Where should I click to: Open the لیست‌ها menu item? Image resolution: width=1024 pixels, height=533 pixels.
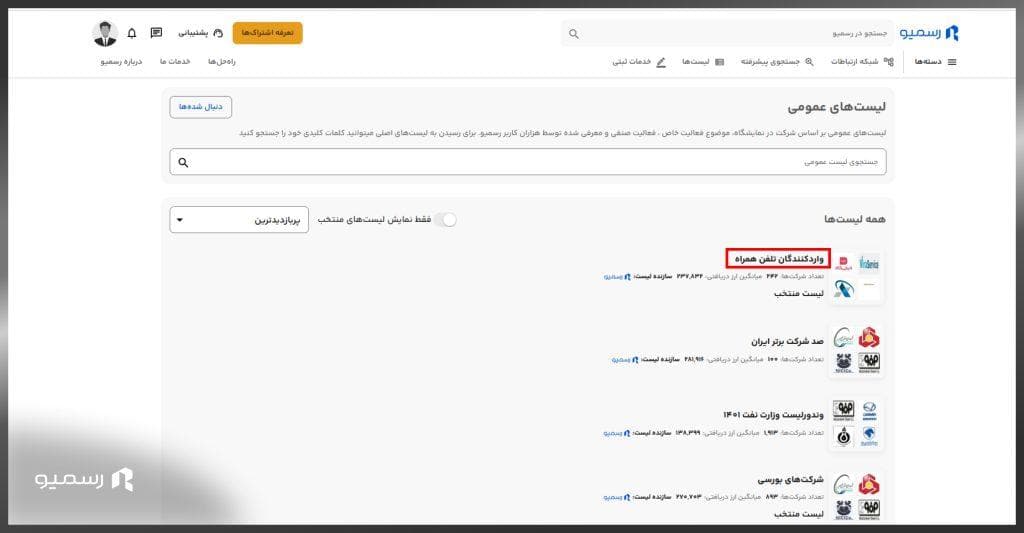(703, 61)
